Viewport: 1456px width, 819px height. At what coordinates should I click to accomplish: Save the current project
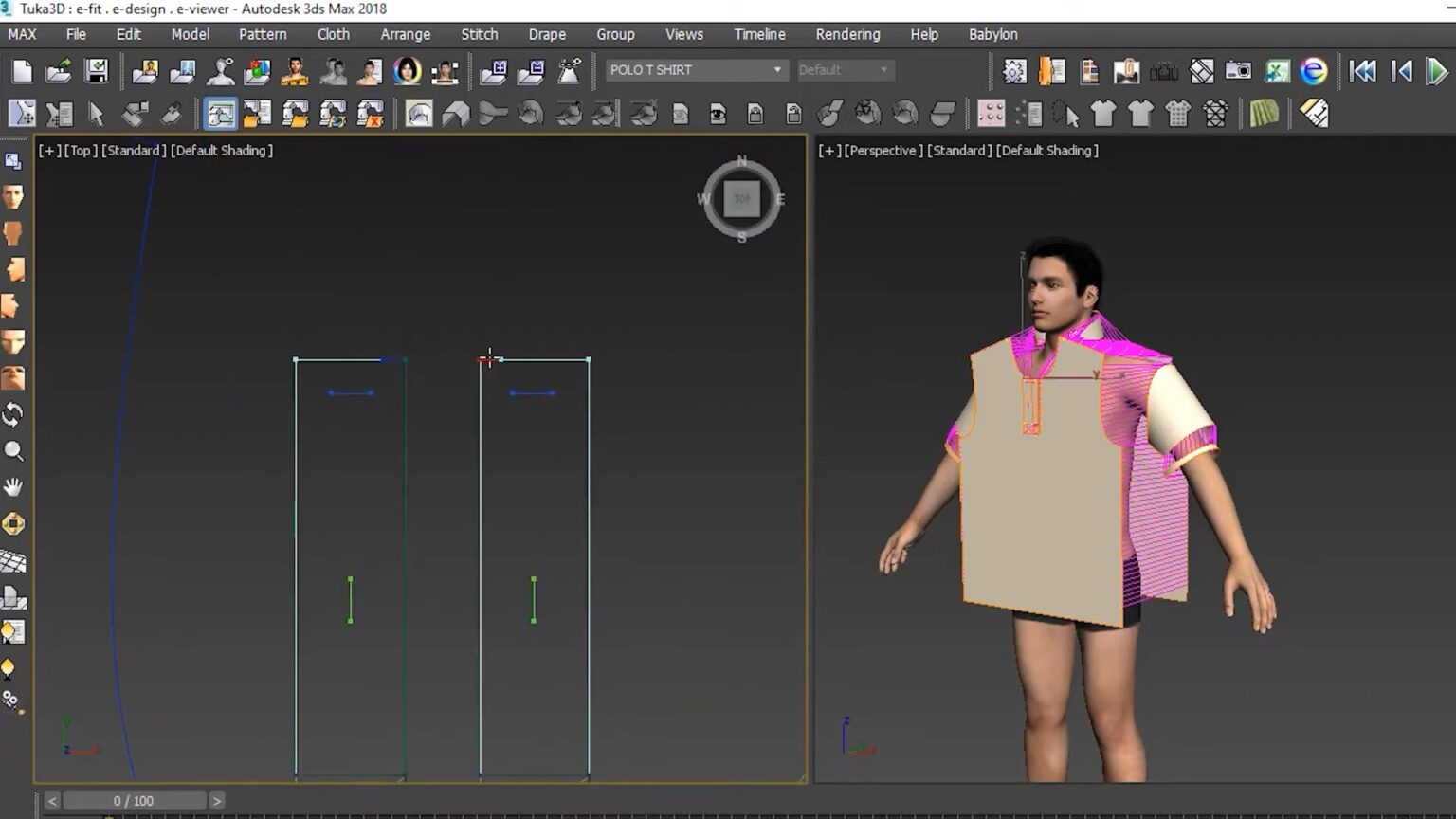pos(96,71)
